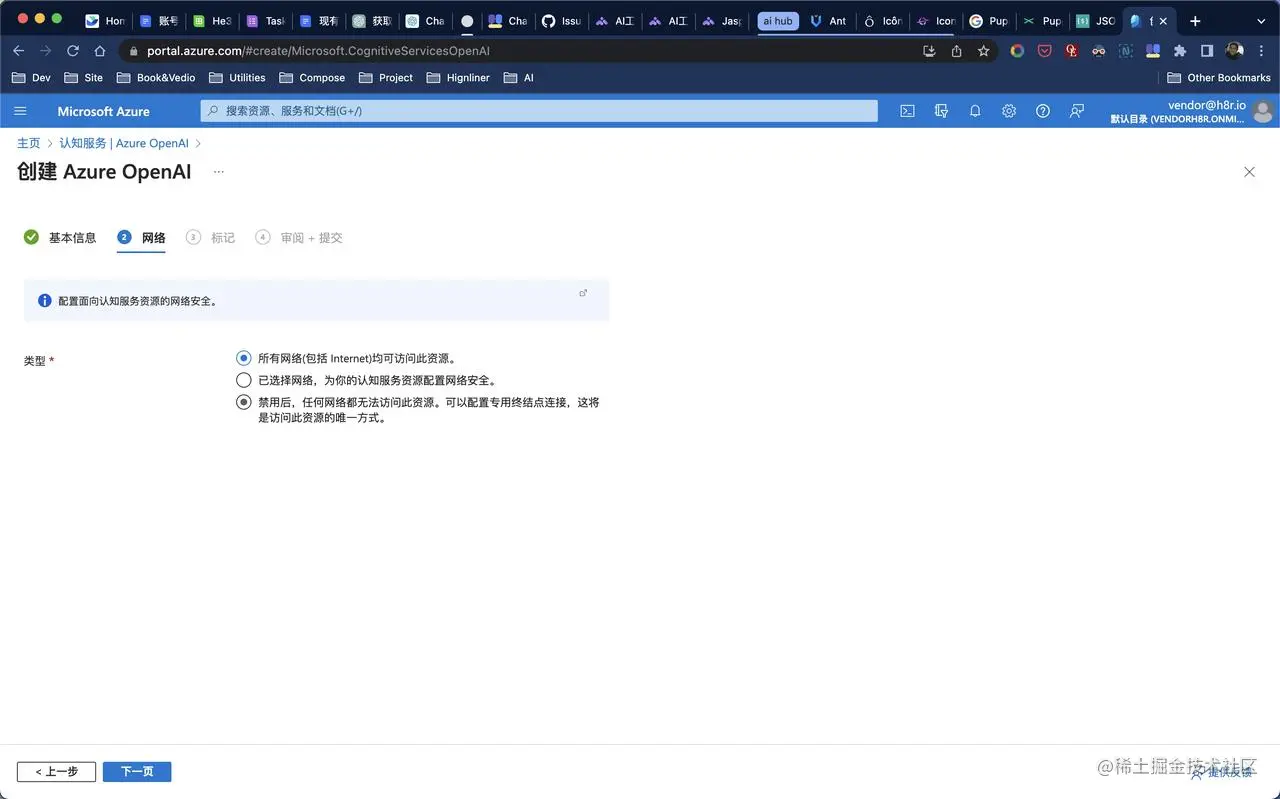Open the AI bookmarks folder
Viewport: 1280px width, 799px height.
pyautogui.click(x=519, y=77)
